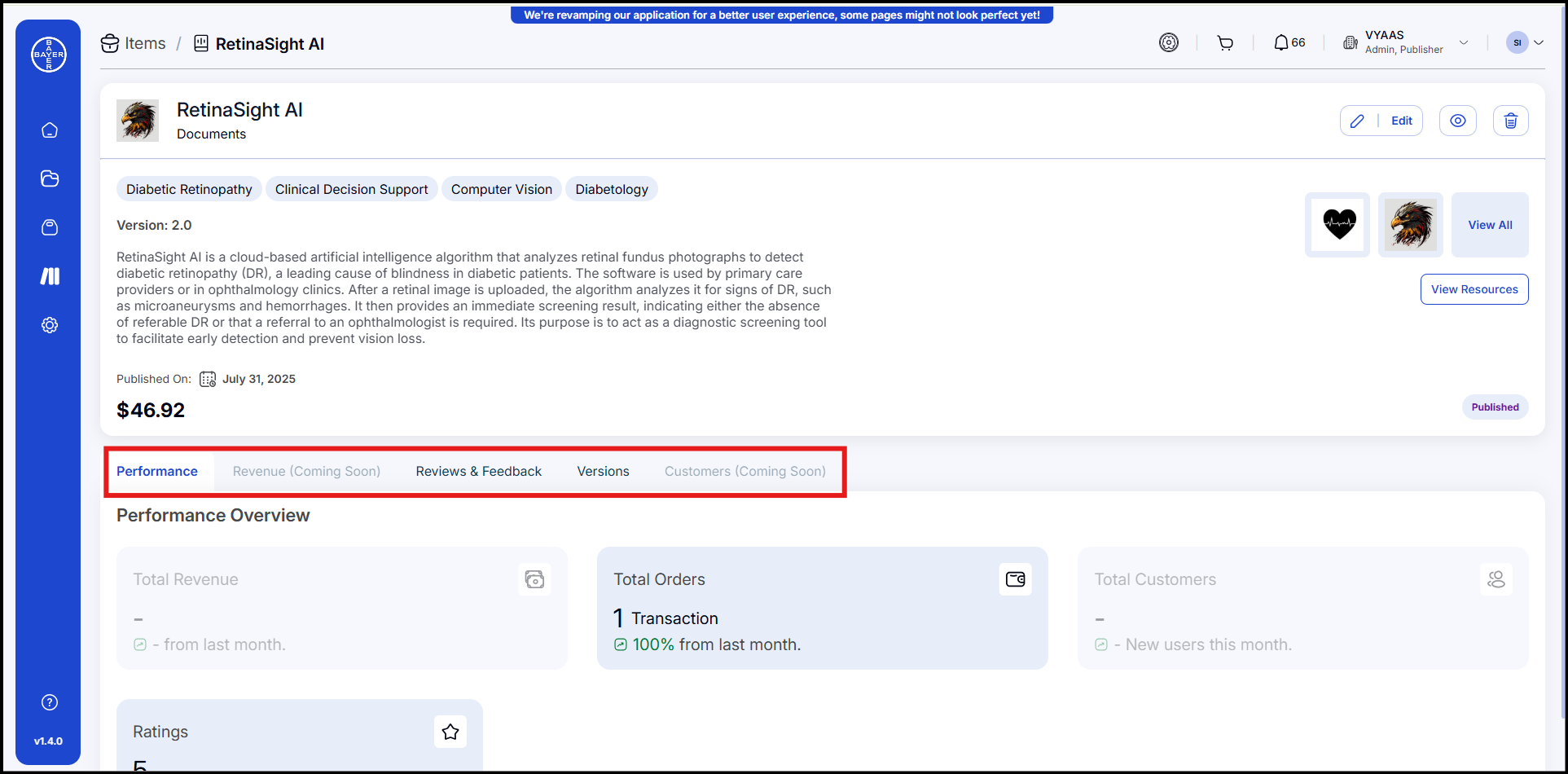The width and height of the screenshot is (1568, 774).
Task: Open the store bag sidebar icon
Action: coord(50,227)
